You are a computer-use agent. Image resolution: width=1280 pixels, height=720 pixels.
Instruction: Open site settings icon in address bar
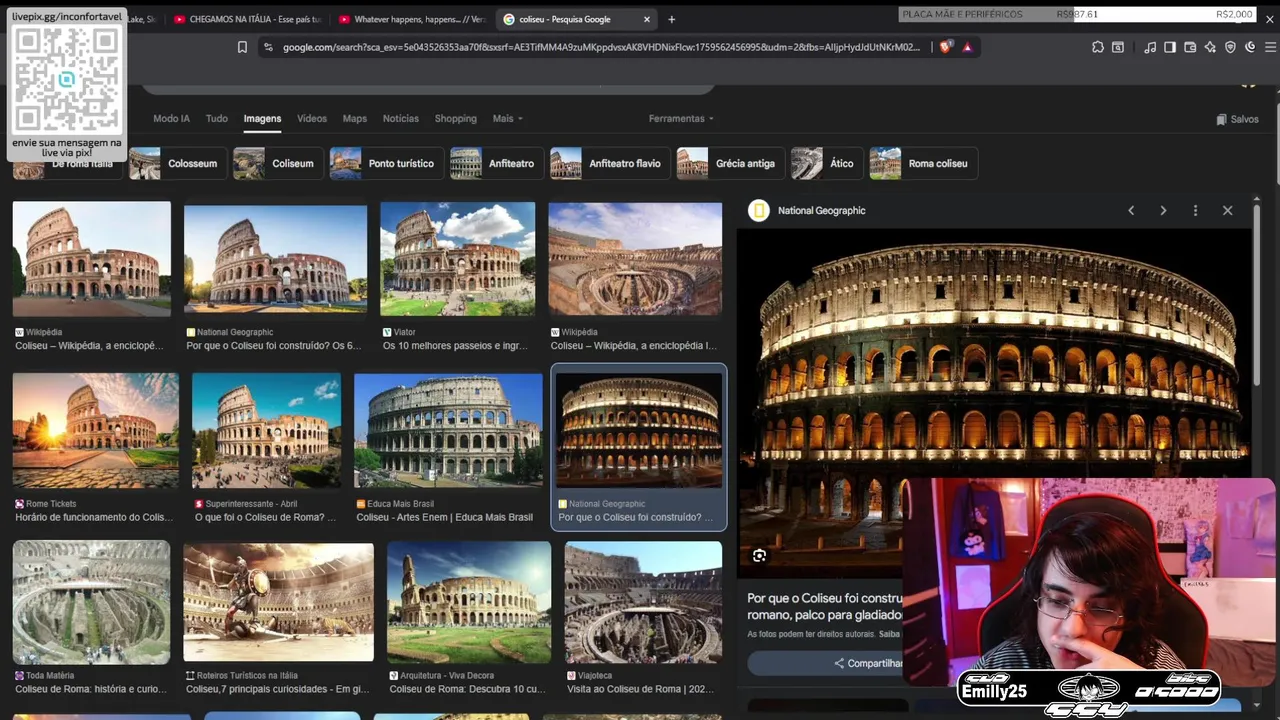point(268,47)
